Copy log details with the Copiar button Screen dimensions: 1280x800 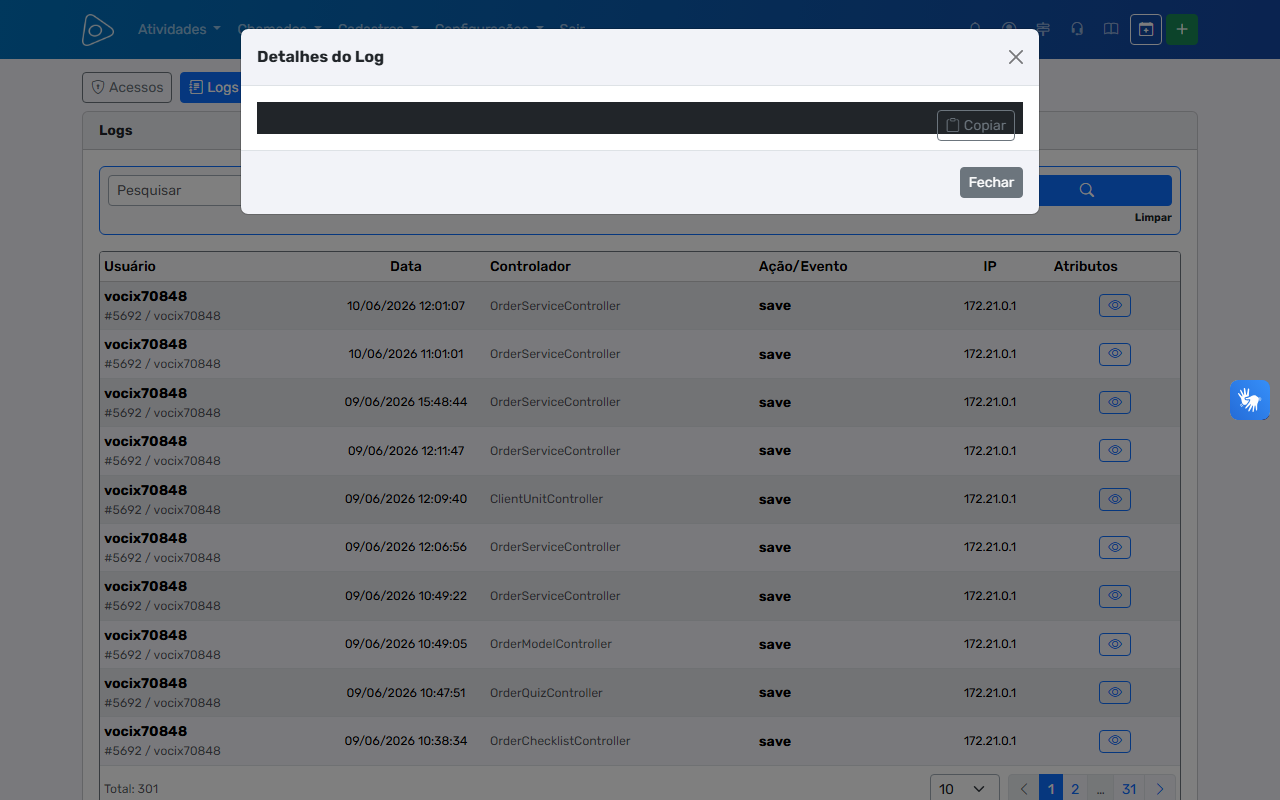976,125
